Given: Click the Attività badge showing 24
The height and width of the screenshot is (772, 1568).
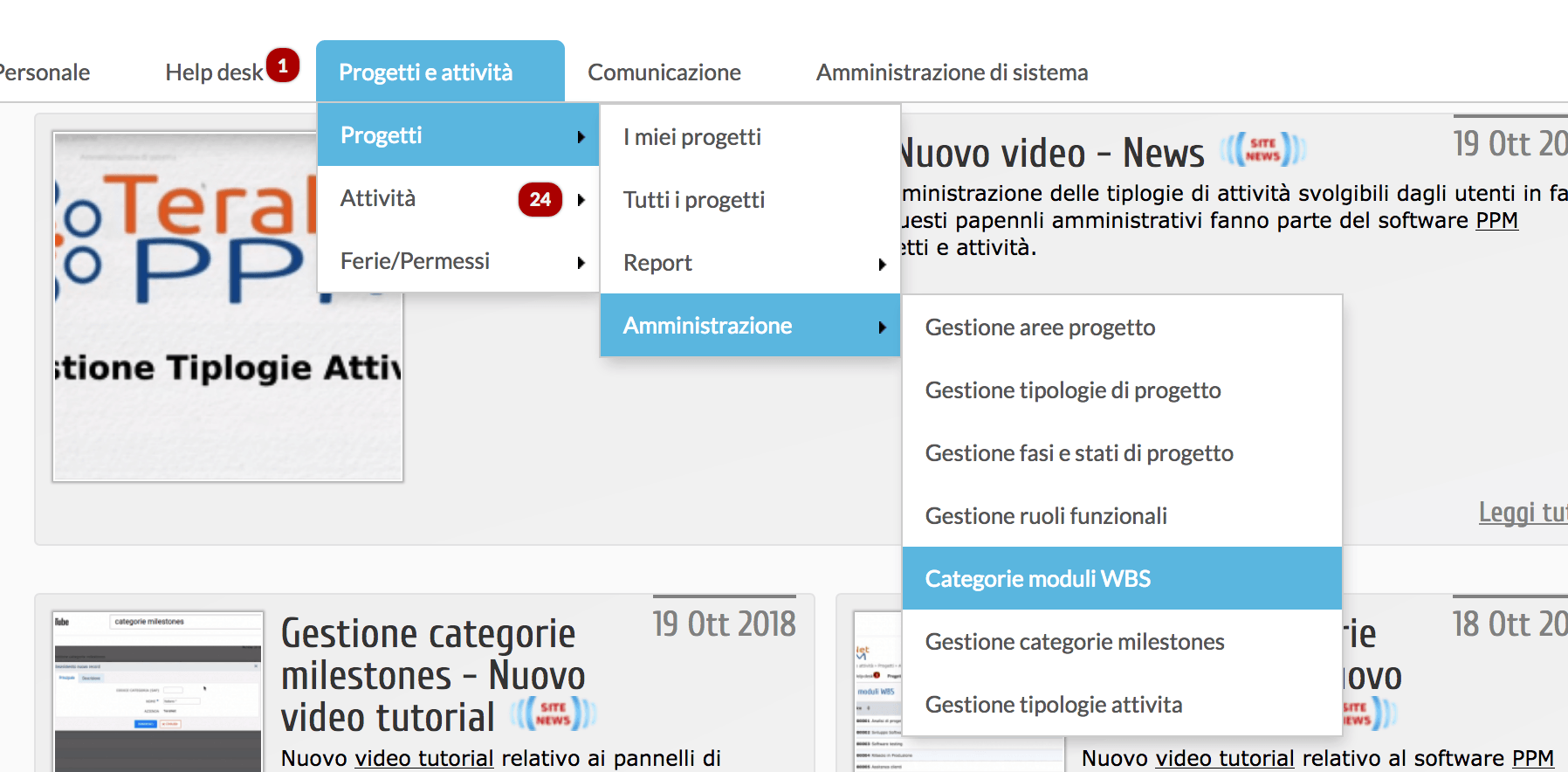Looking at the screenshot, I should (x=540, y=199).
